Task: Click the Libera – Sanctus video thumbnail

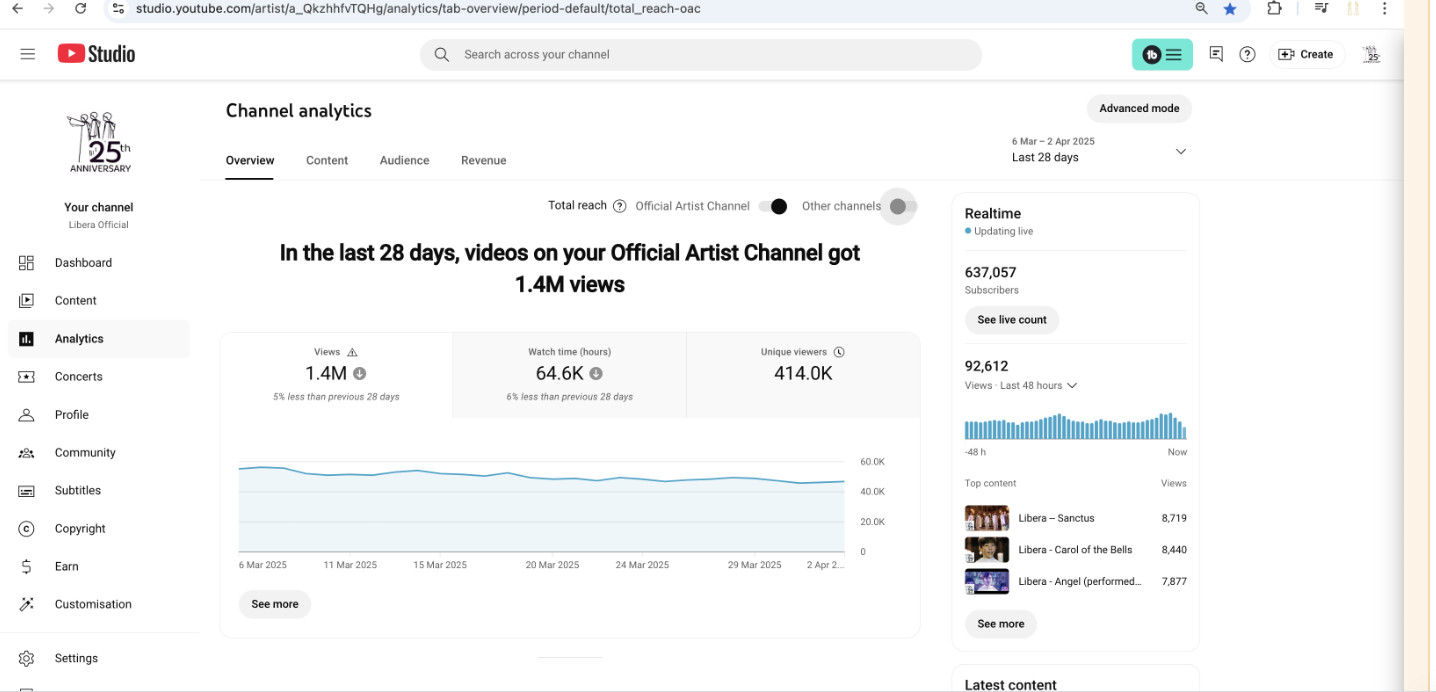Action: 986,518
